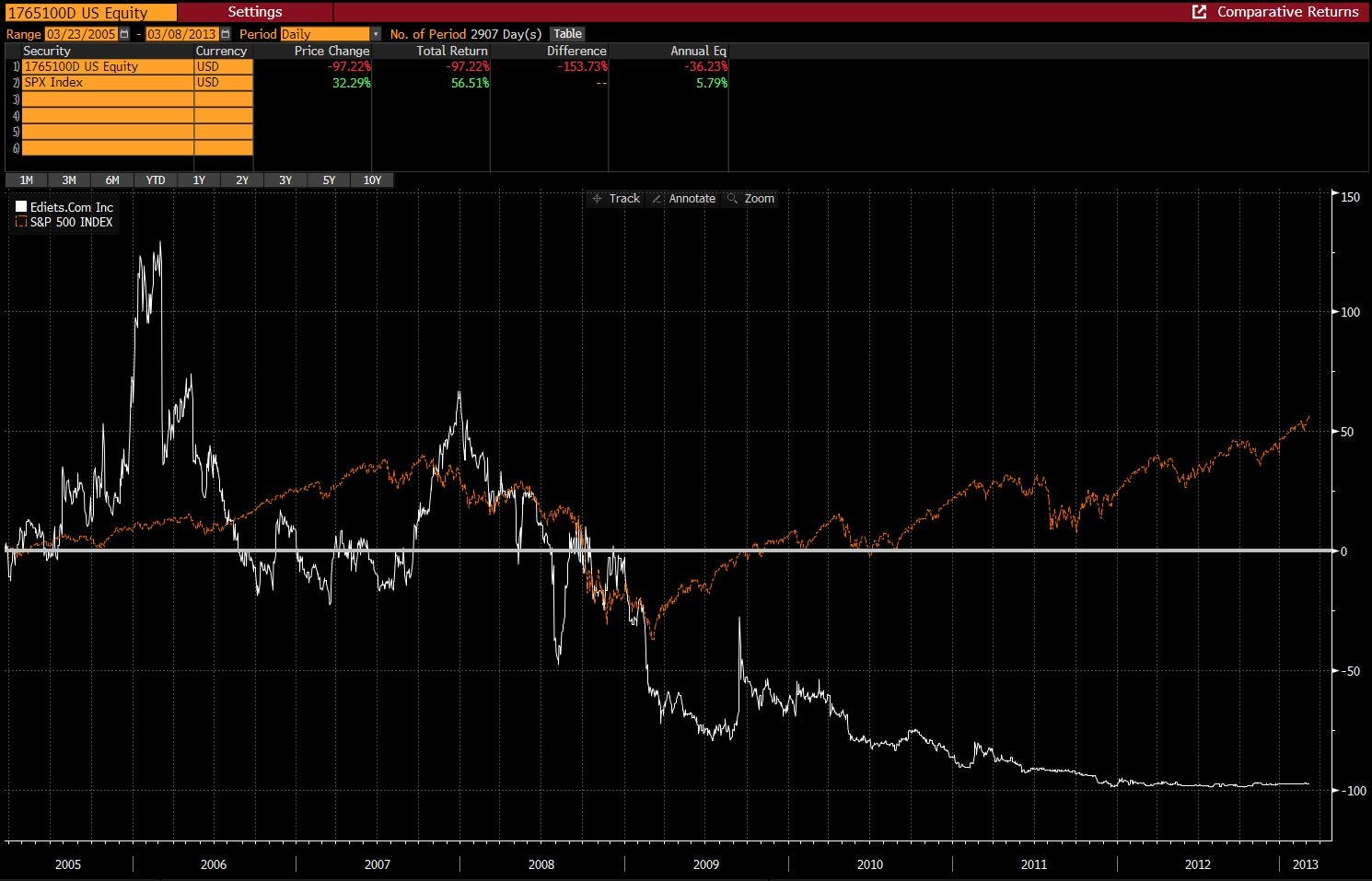Click the Annotate pencil icon
The height and width of the screenshot is (881, 1372).
click(657, 199)
